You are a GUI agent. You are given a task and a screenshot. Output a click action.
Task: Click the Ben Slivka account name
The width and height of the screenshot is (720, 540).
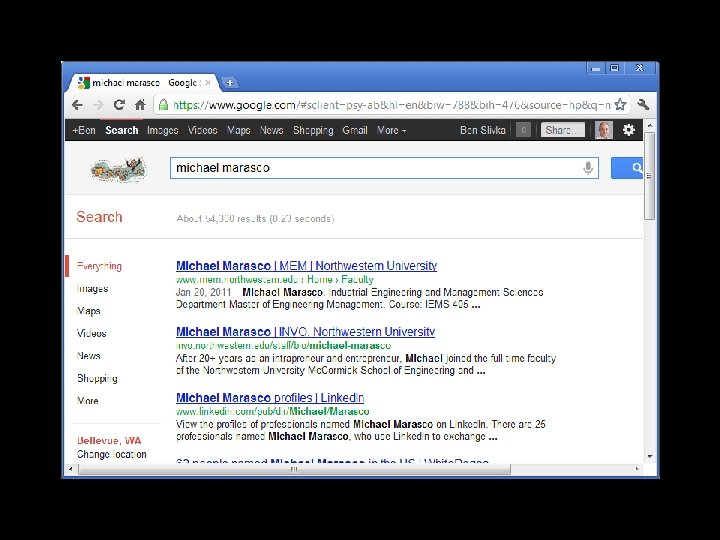tap(483, 130)
